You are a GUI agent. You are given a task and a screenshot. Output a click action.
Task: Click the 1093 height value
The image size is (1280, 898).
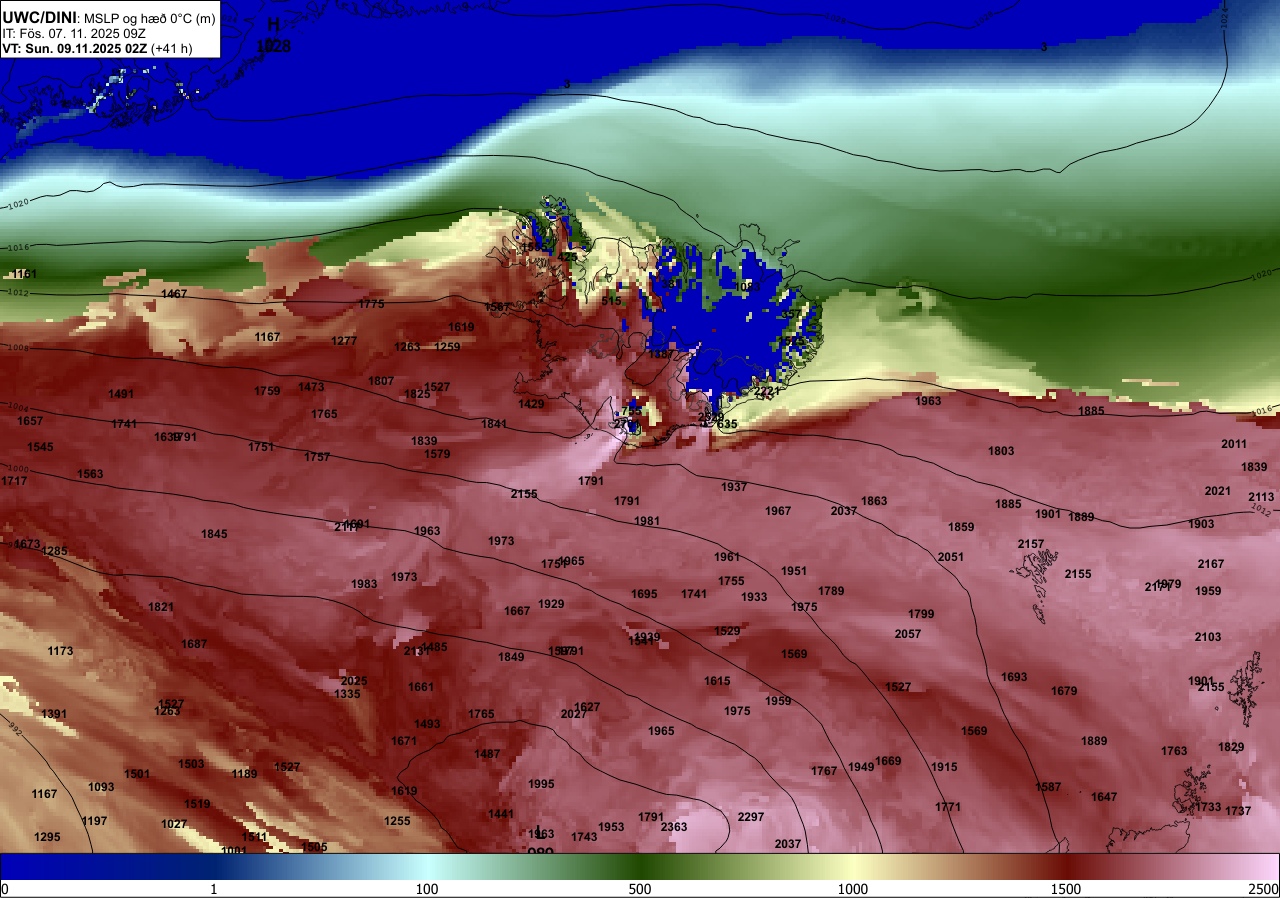coord(101,787)
